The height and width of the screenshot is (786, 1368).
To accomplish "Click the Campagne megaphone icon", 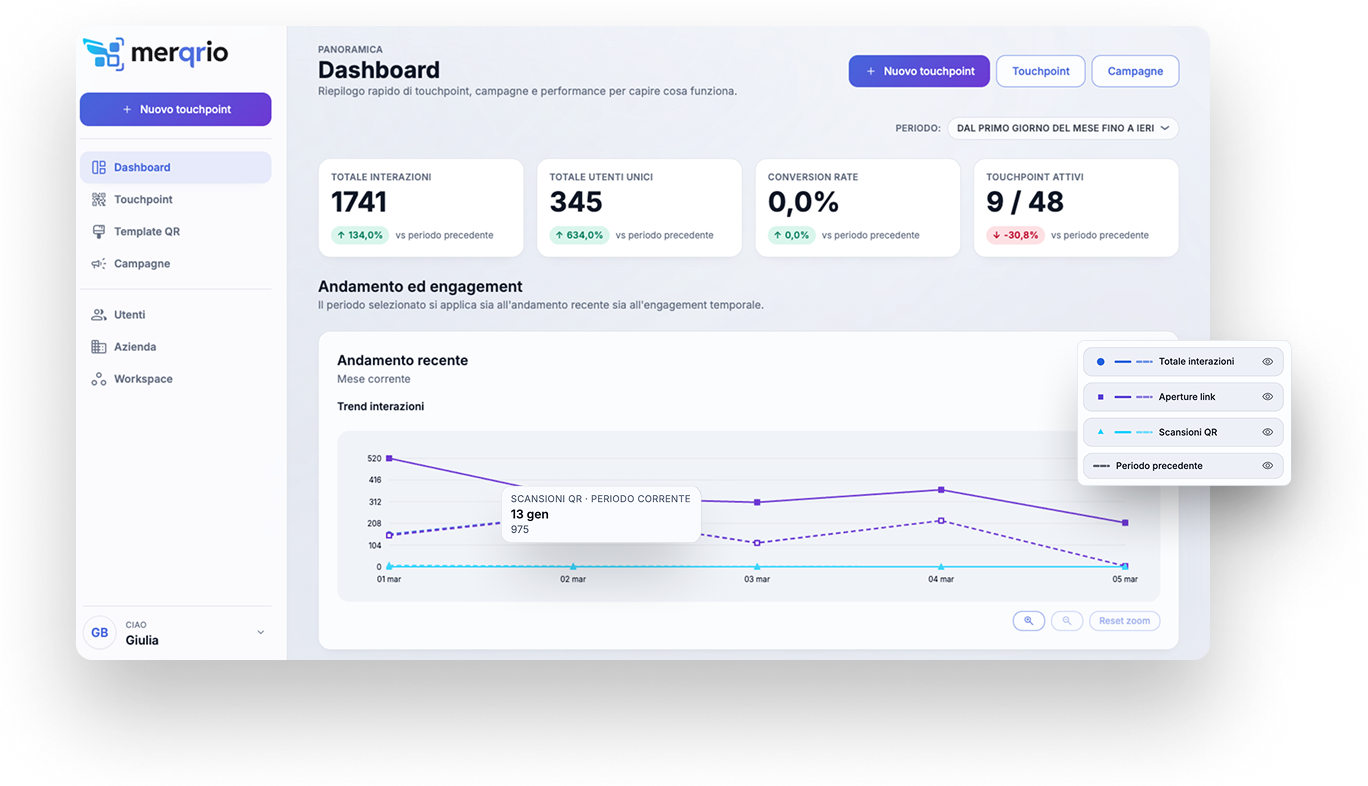I will [x=98, y=264].
